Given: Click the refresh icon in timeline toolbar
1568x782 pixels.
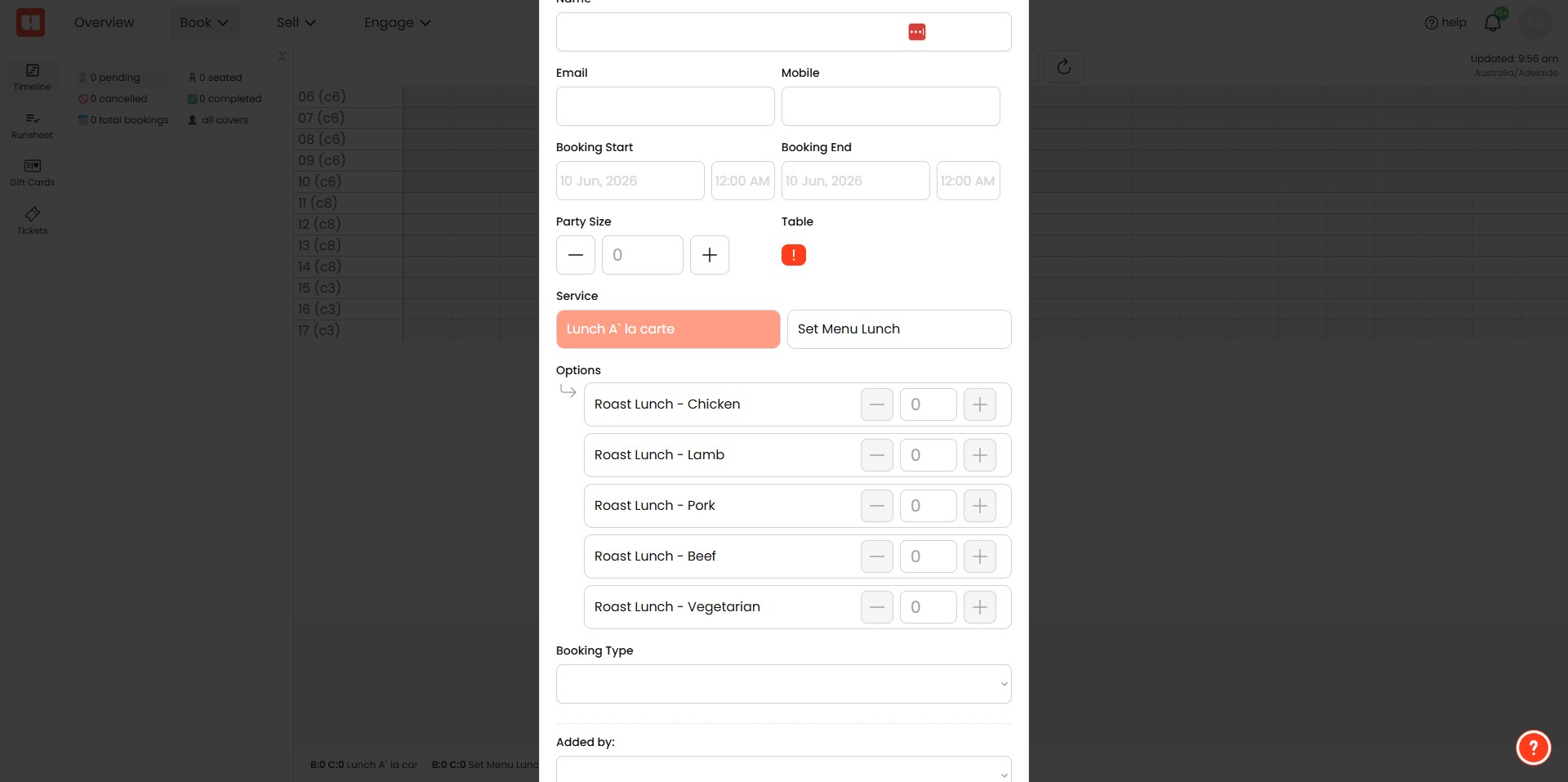Looking at the screenshot, I should (1064, 66).
